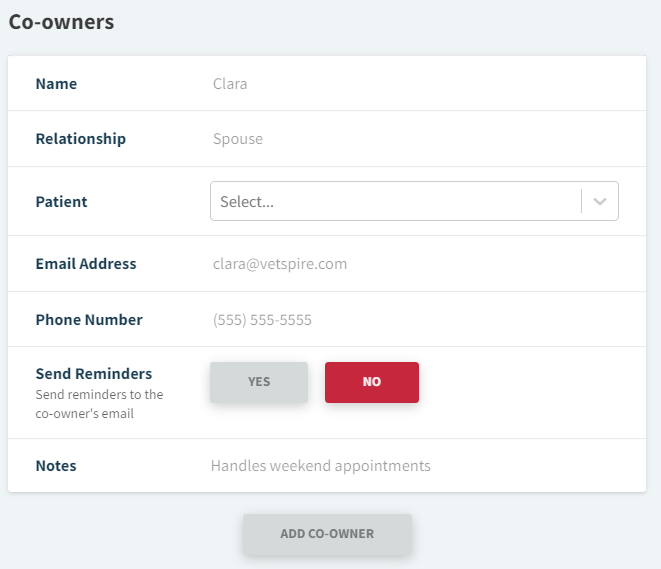The height and width of the screenshot is (569, 661).
Task: Click the Name field containing Clara
Action: click(x=230, y=84)
